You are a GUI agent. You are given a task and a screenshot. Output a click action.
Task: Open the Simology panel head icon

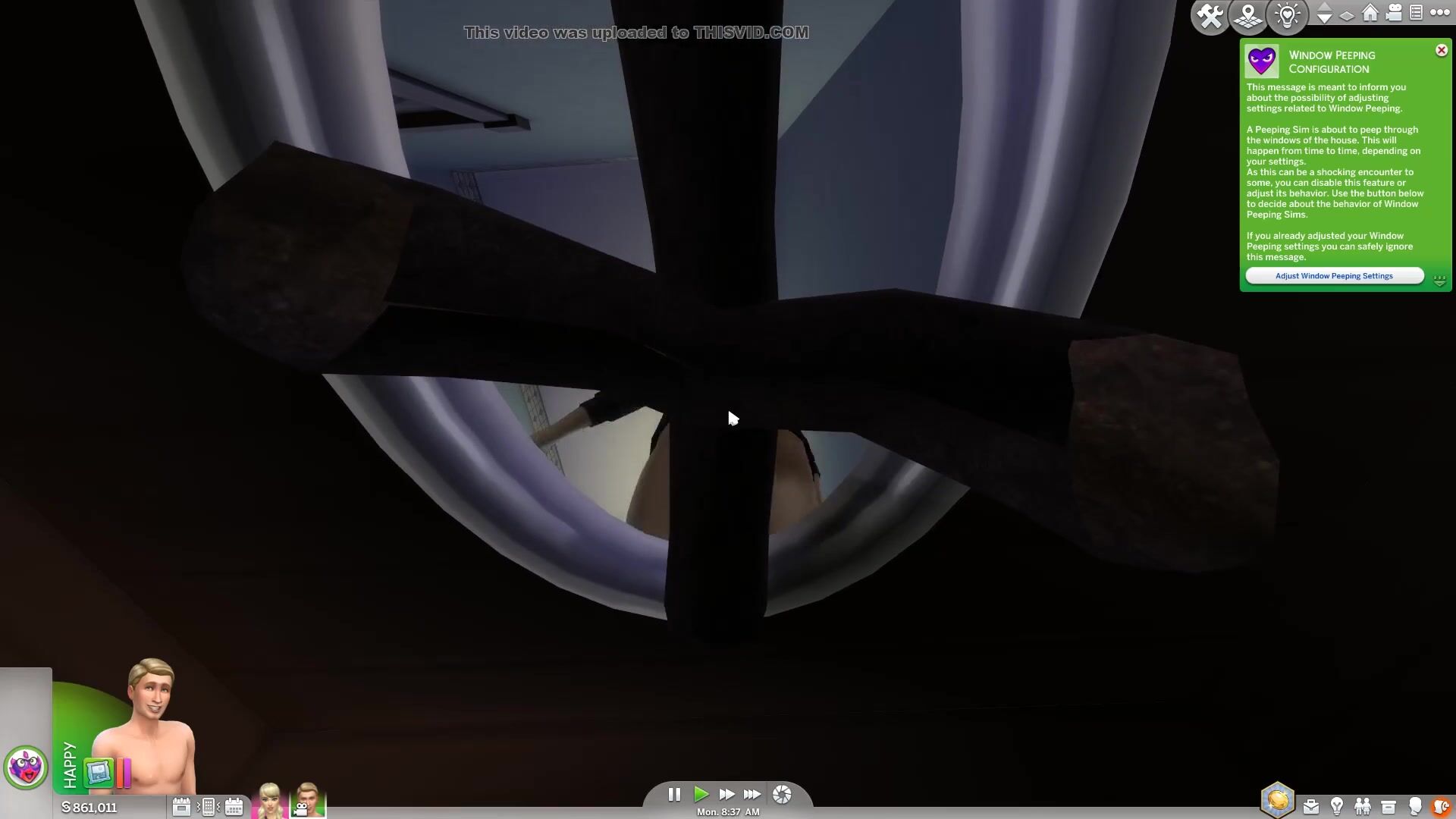[1415, 806]
